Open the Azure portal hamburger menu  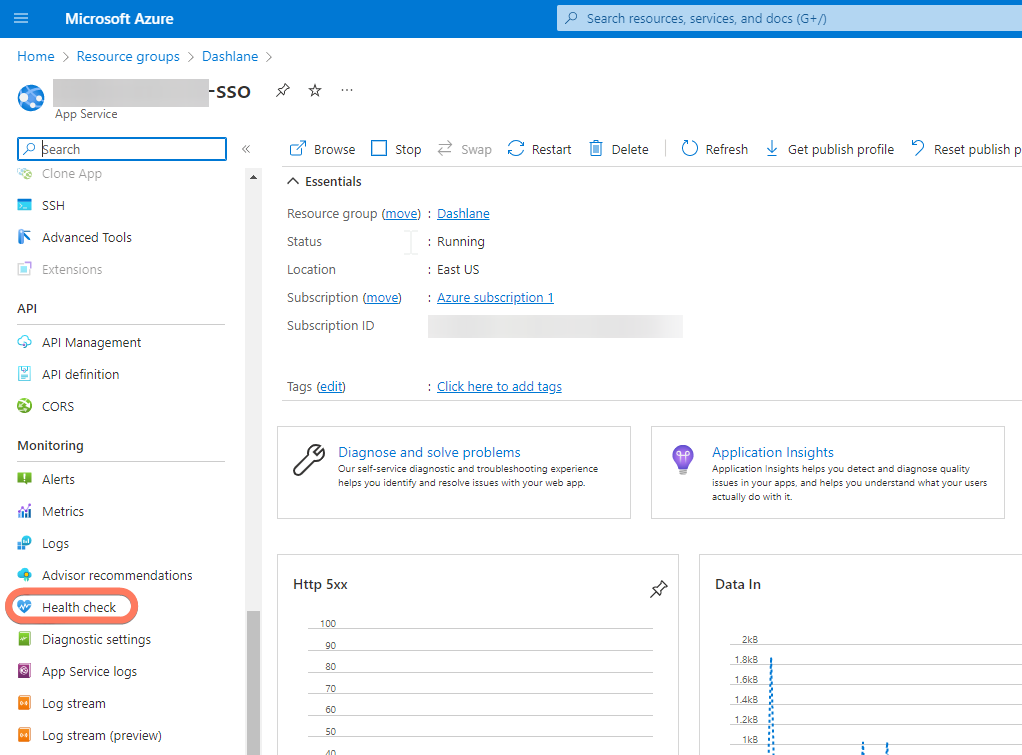click(x=21, y=18)
